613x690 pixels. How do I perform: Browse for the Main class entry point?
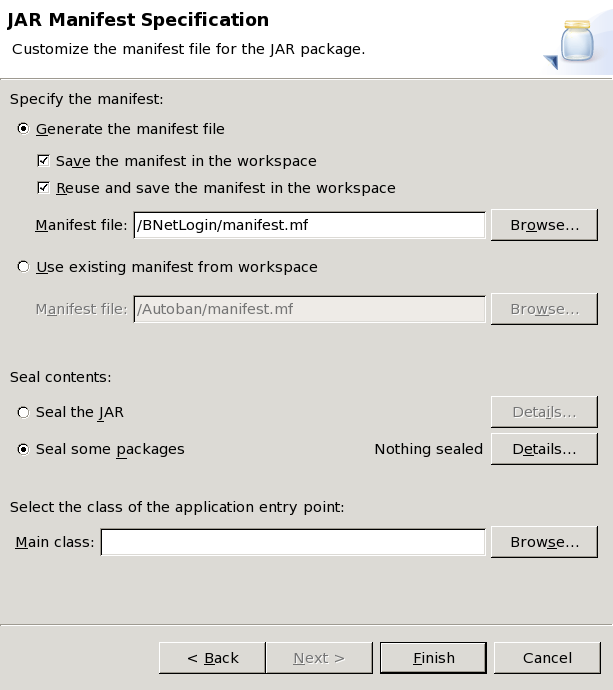pos(544,542)
